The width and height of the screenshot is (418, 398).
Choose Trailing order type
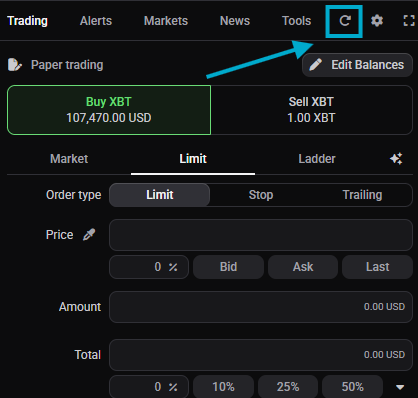click(362, 195)
